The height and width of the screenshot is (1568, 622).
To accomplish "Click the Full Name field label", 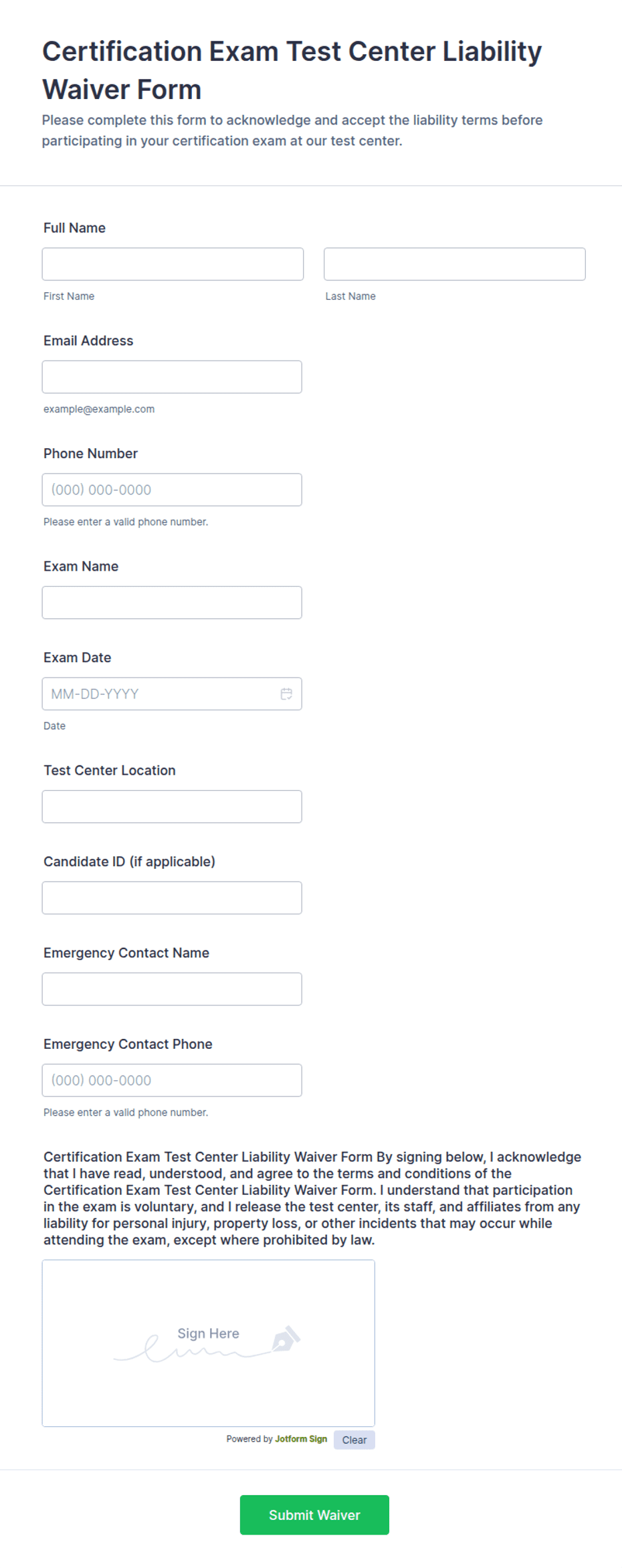I will (x=74, y=228).
